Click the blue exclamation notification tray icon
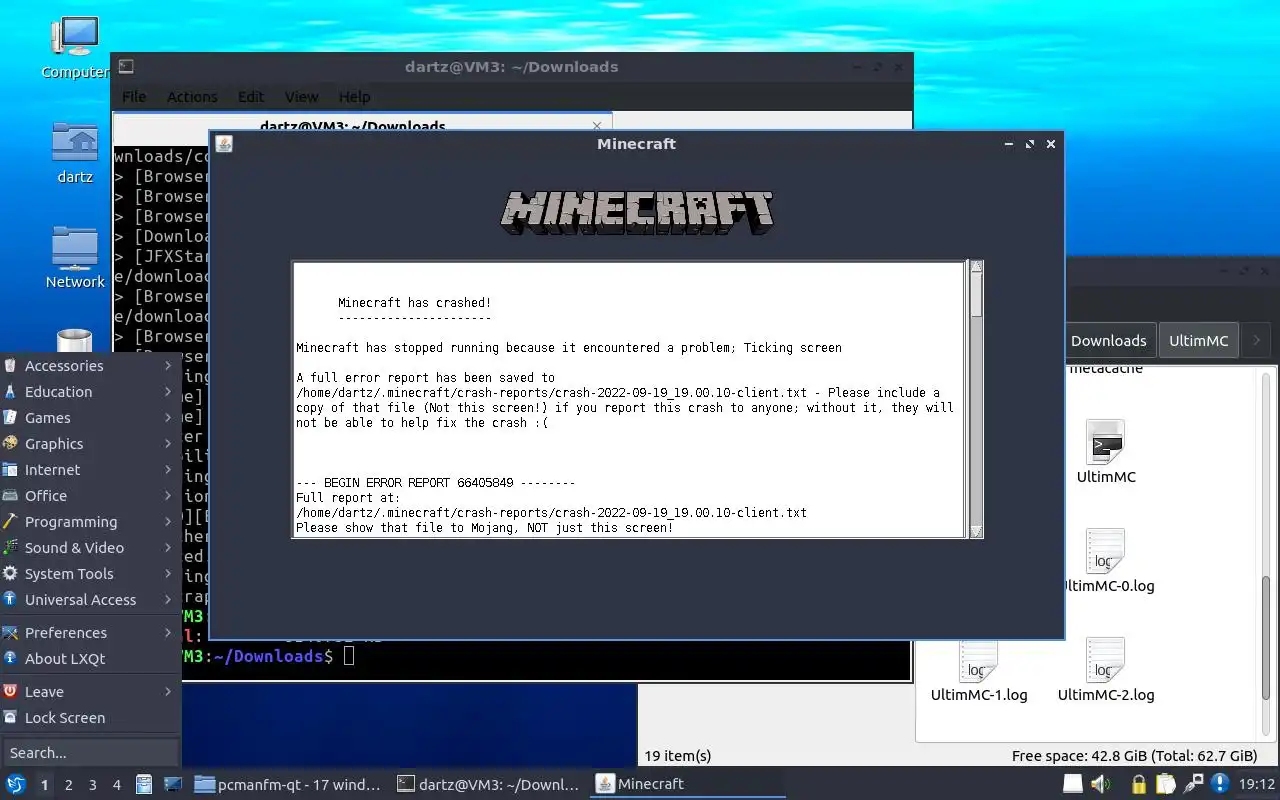Image resolution: width=1280 pixels, height=800 pixels. point(1220,784)
